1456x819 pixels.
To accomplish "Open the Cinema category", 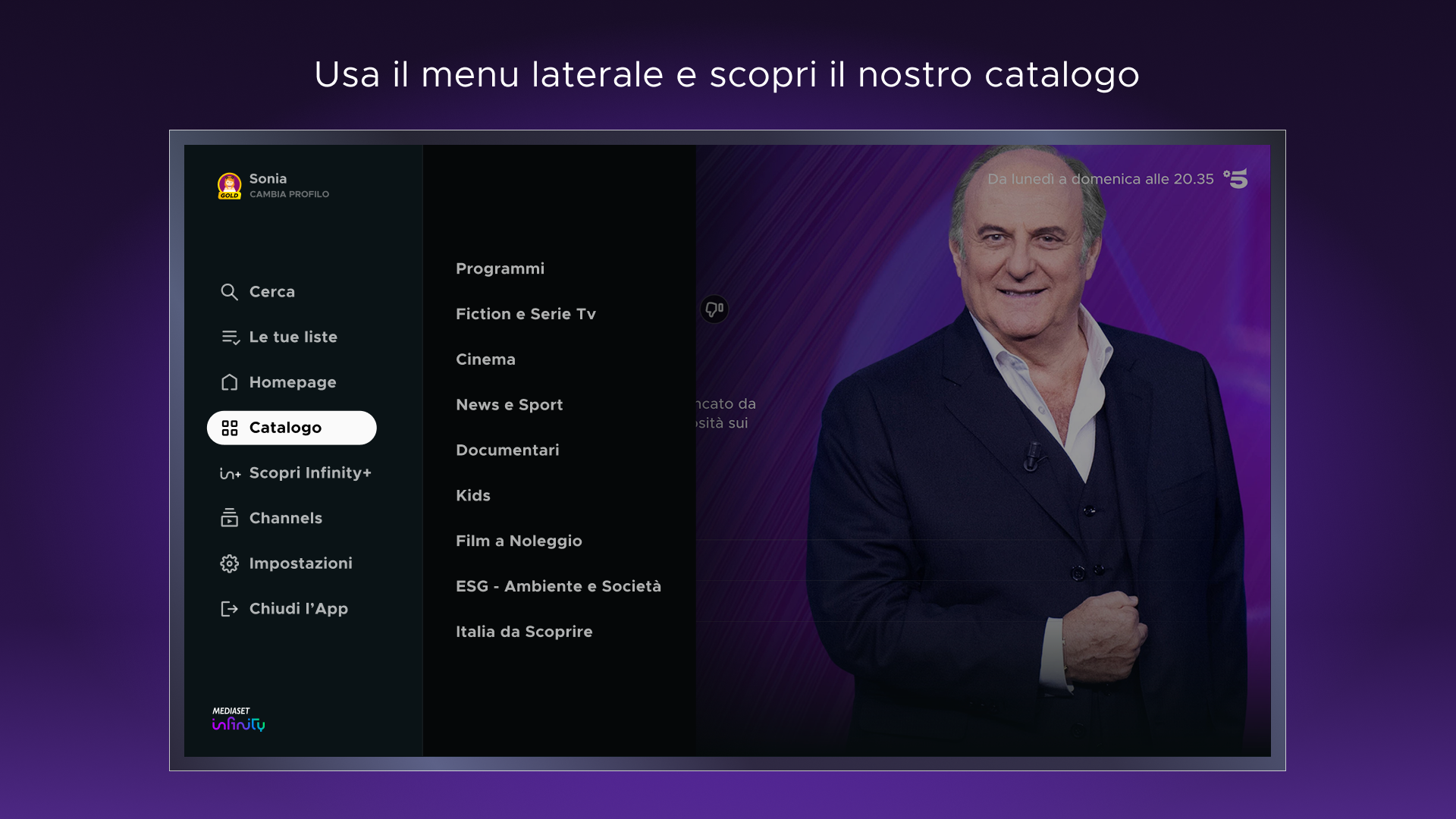I will click(485, 359).
